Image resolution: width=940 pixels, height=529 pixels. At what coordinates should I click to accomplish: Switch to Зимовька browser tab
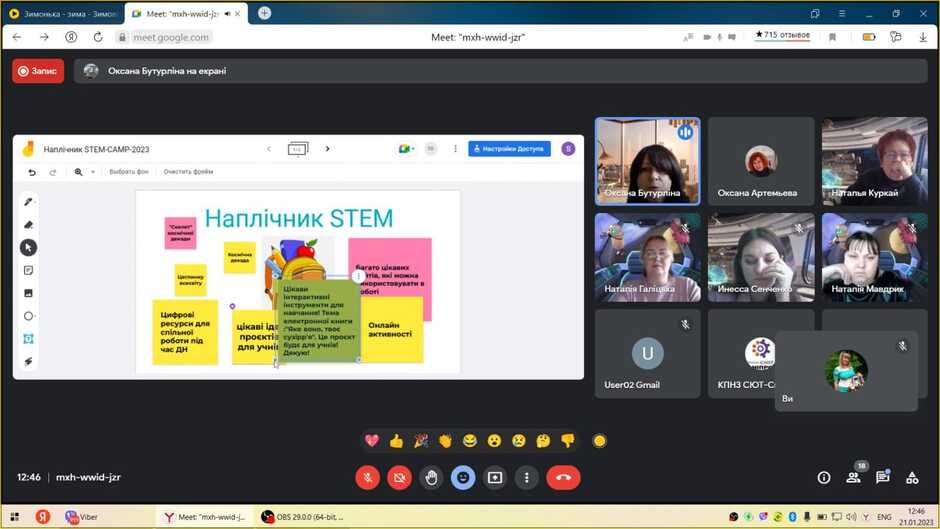click(64, 14)
